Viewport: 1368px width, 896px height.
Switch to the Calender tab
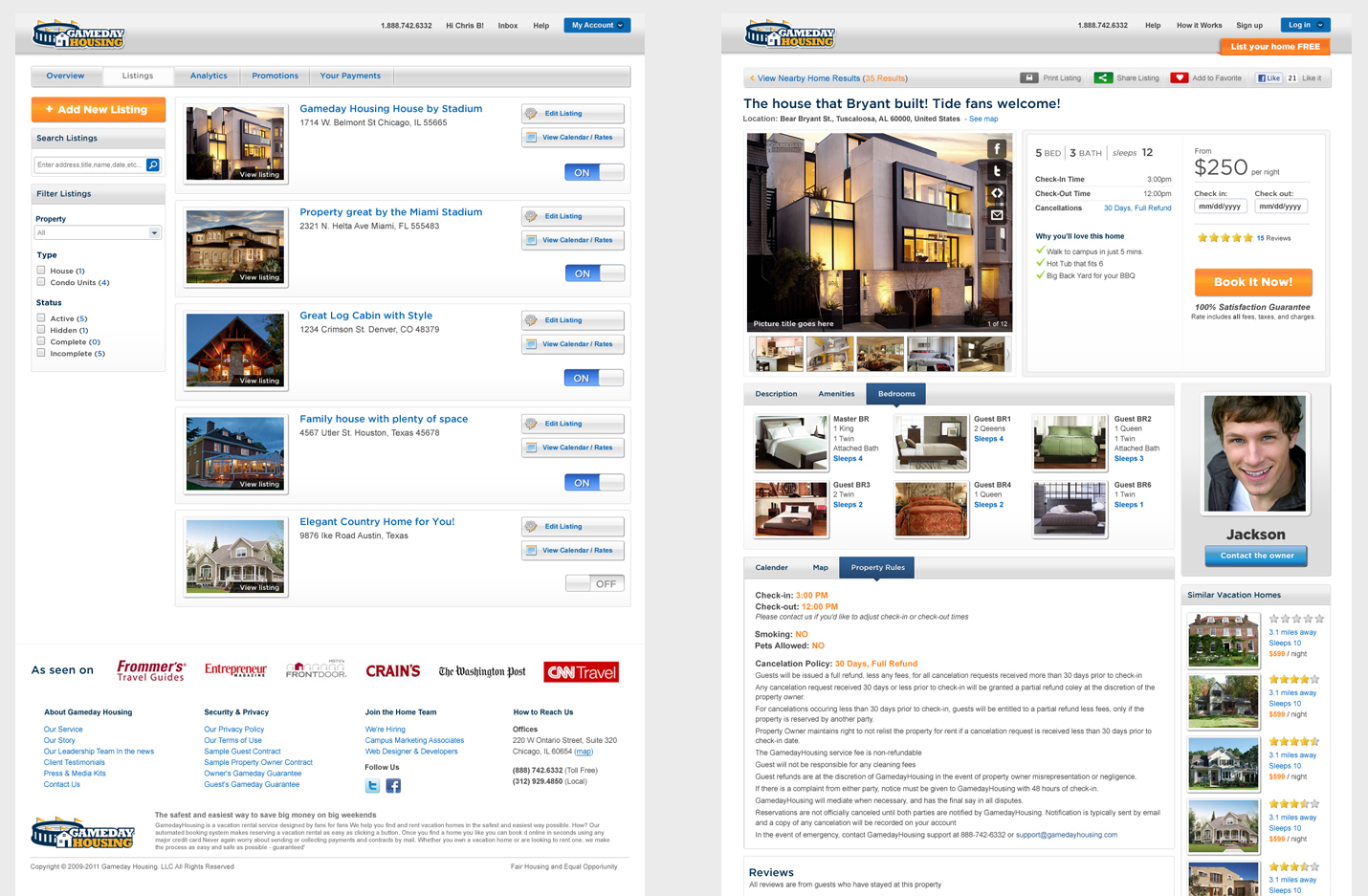[x=771, y=568]
